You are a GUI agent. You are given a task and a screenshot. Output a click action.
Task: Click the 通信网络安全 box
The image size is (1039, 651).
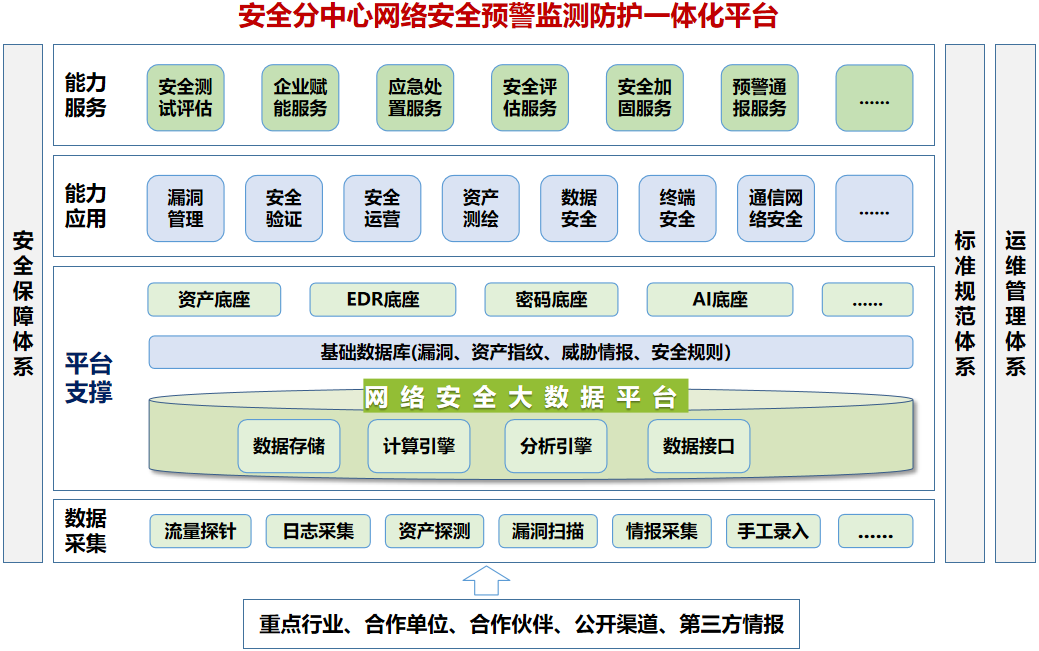click(x=775, y=209)
